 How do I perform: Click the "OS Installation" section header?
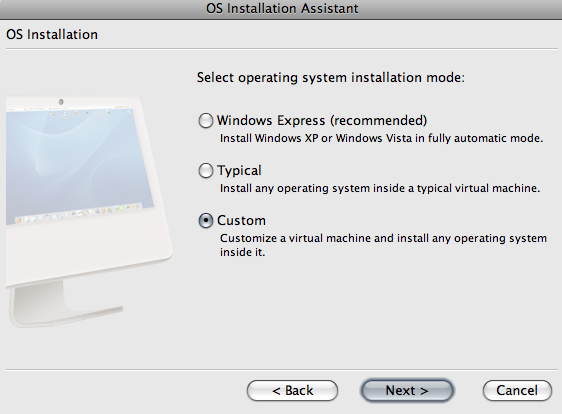52,34
